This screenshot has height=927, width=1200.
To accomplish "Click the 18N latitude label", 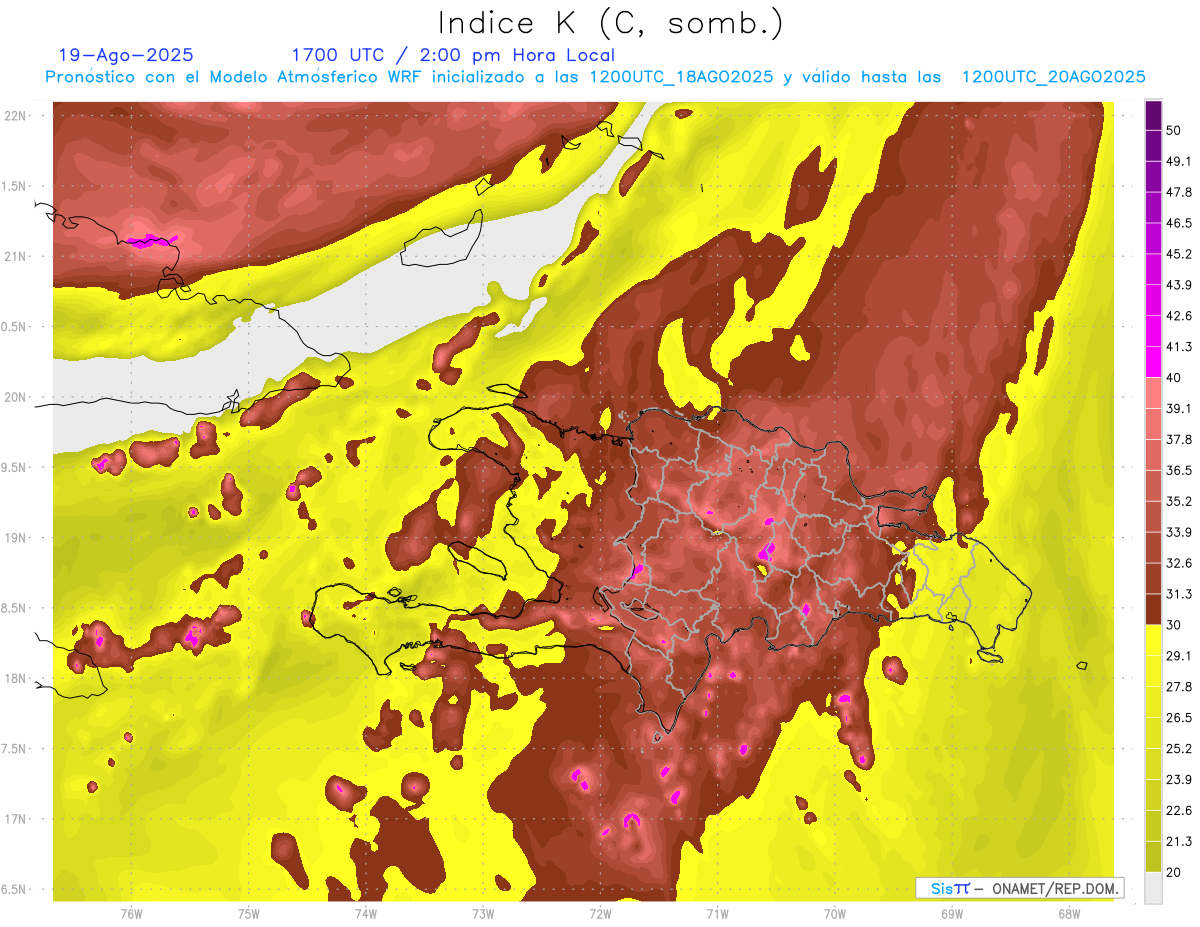I will (x=16, y=679).
